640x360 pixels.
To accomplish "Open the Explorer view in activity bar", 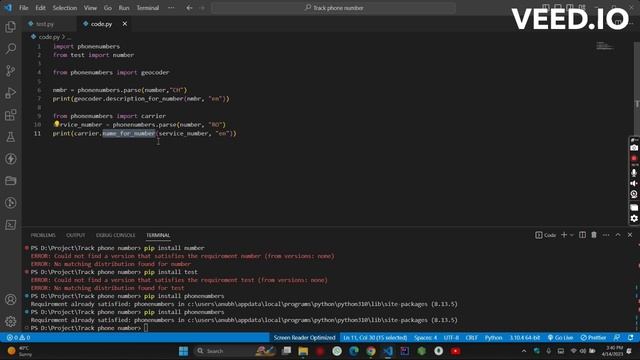I will (11, 27).
